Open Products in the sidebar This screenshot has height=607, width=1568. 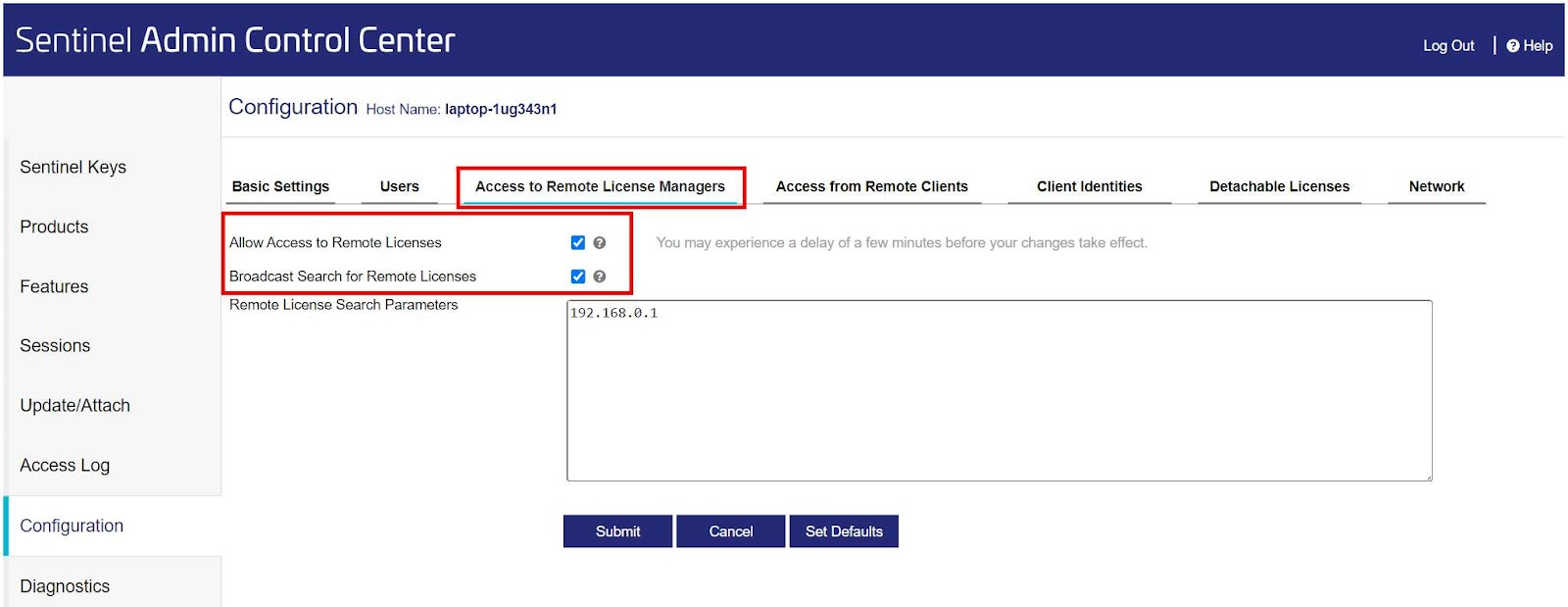[54, 227]
